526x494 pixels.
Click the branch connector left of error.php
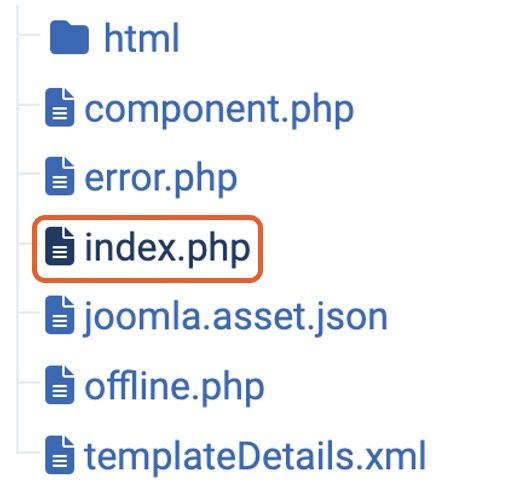tap(29, 173)
